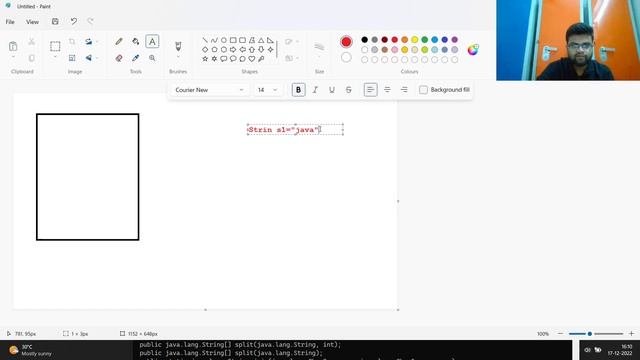
Task: Enable the Background fill checkbox
Action: click(423, 90)
